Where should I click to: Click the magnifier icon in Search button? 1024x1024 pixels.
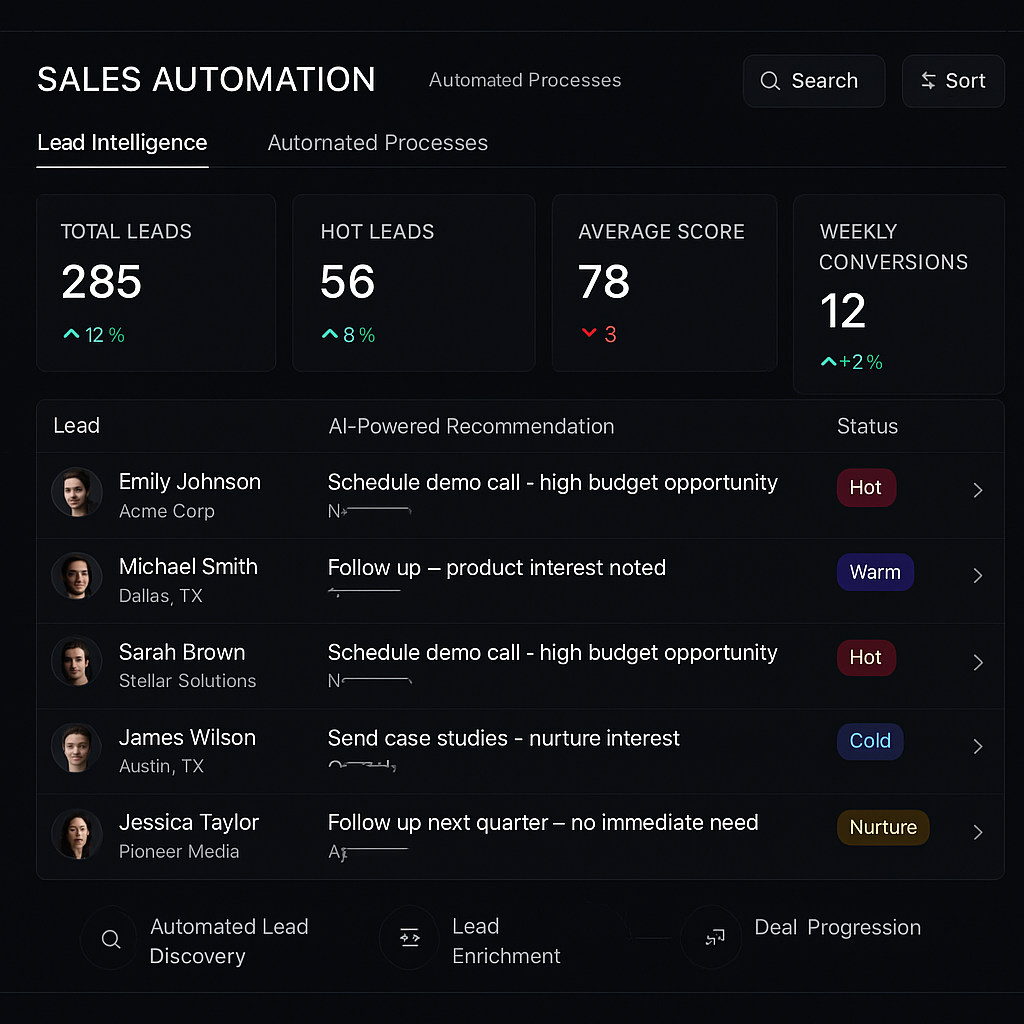pyautogui.click(x=769, y=81)
